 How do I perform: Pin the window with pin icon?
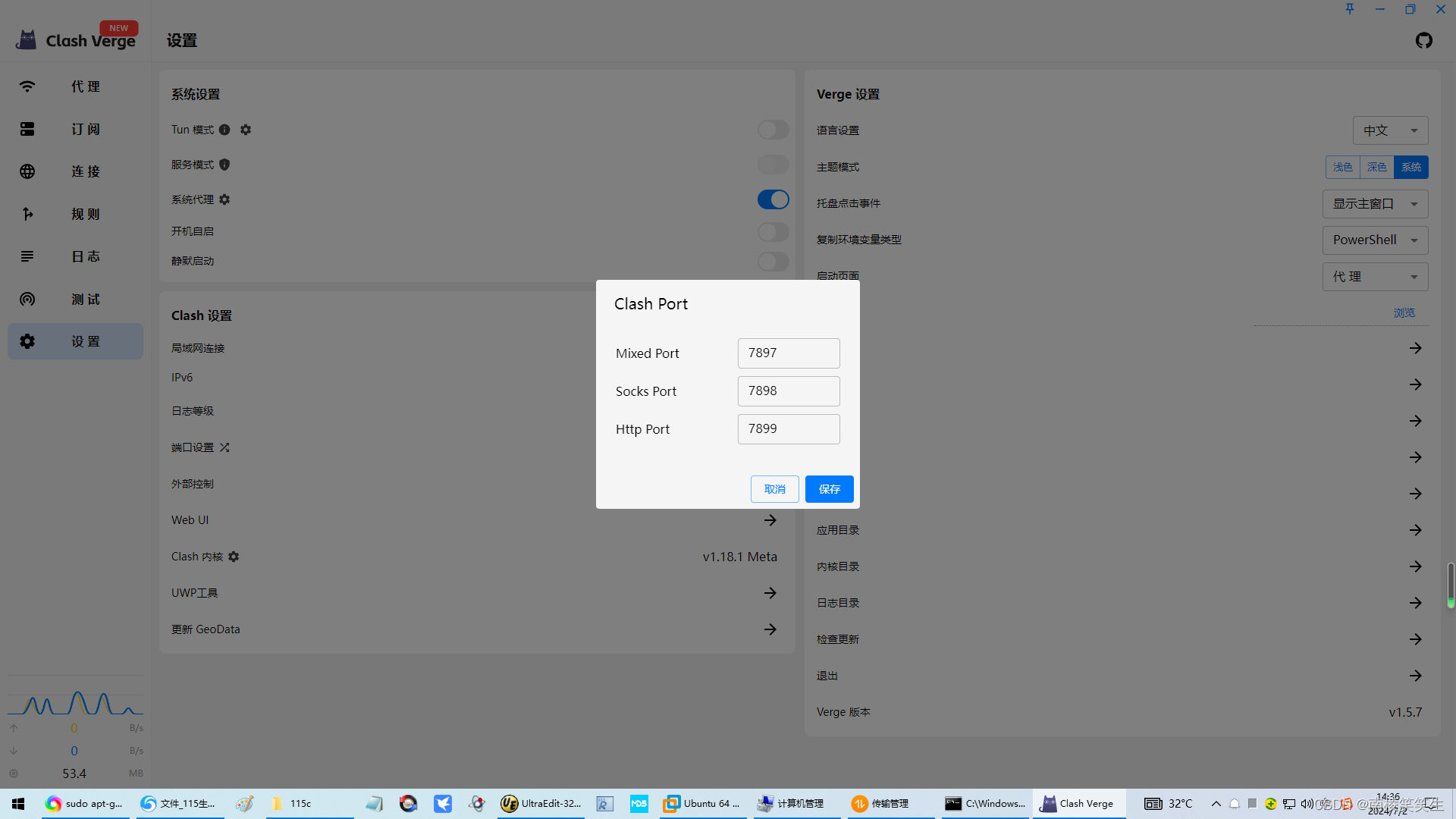pos(1350,9)
